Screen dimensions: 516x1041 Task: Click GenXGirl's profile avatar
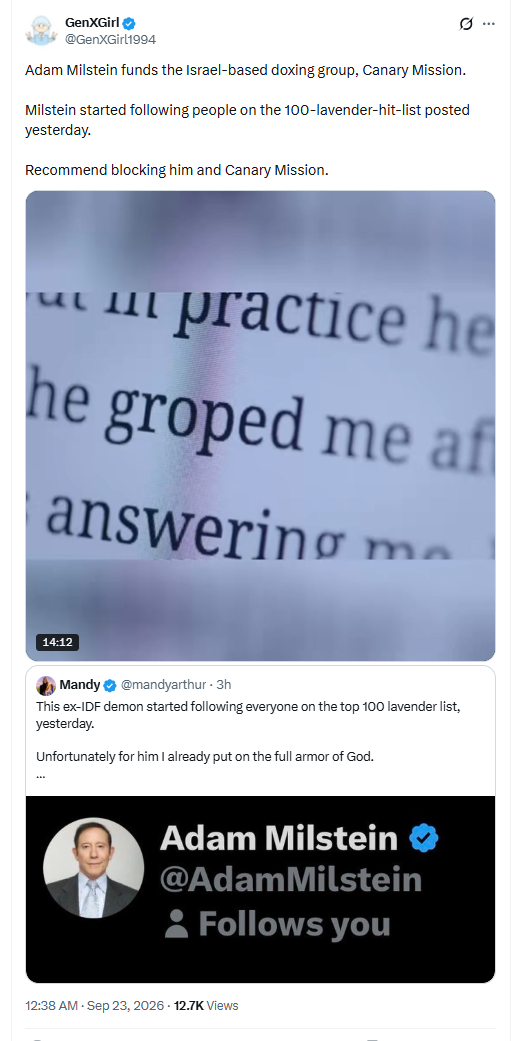(41, 31)
